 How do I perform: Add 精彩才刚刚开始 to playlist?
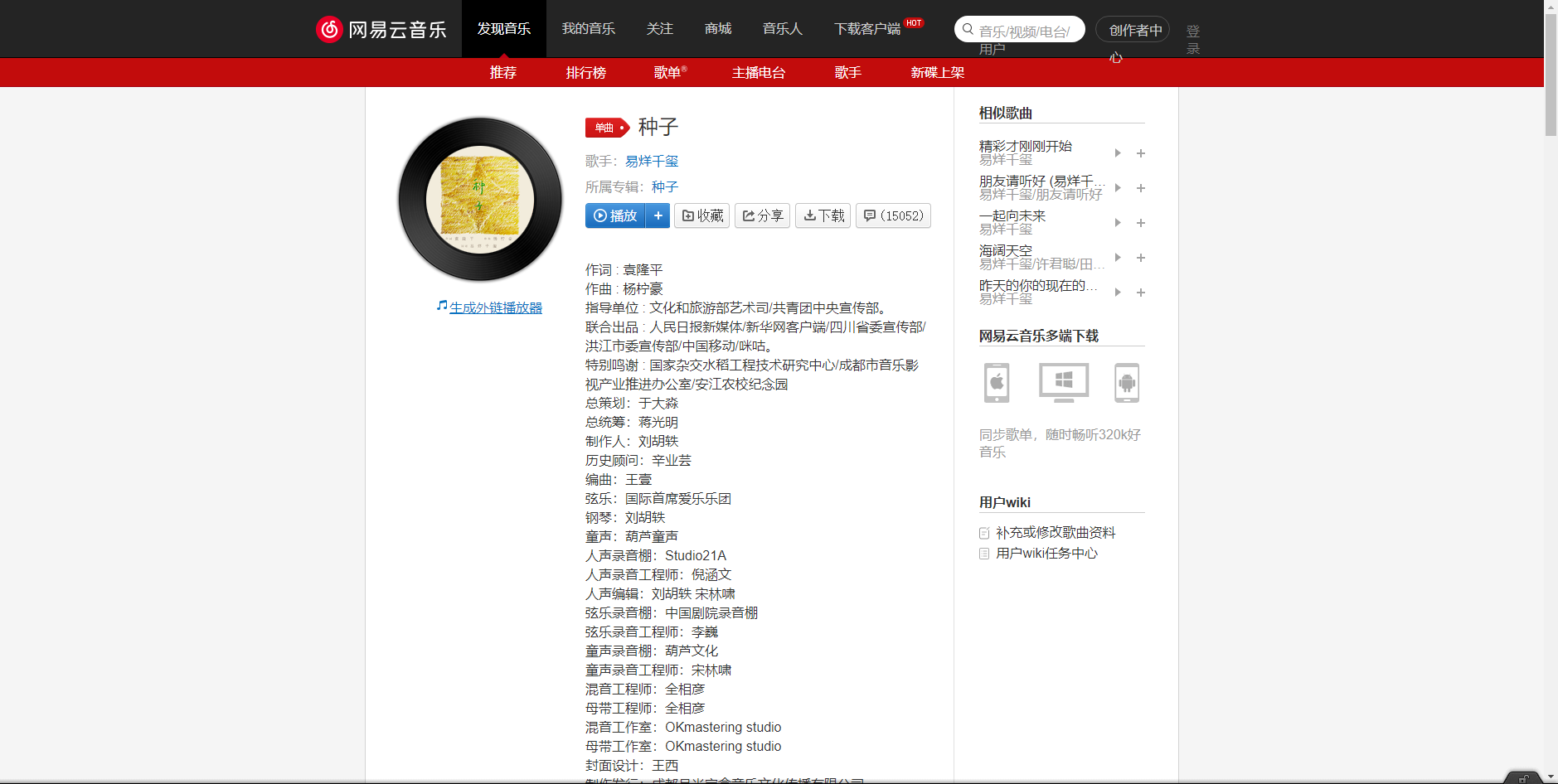point(1141,153)
